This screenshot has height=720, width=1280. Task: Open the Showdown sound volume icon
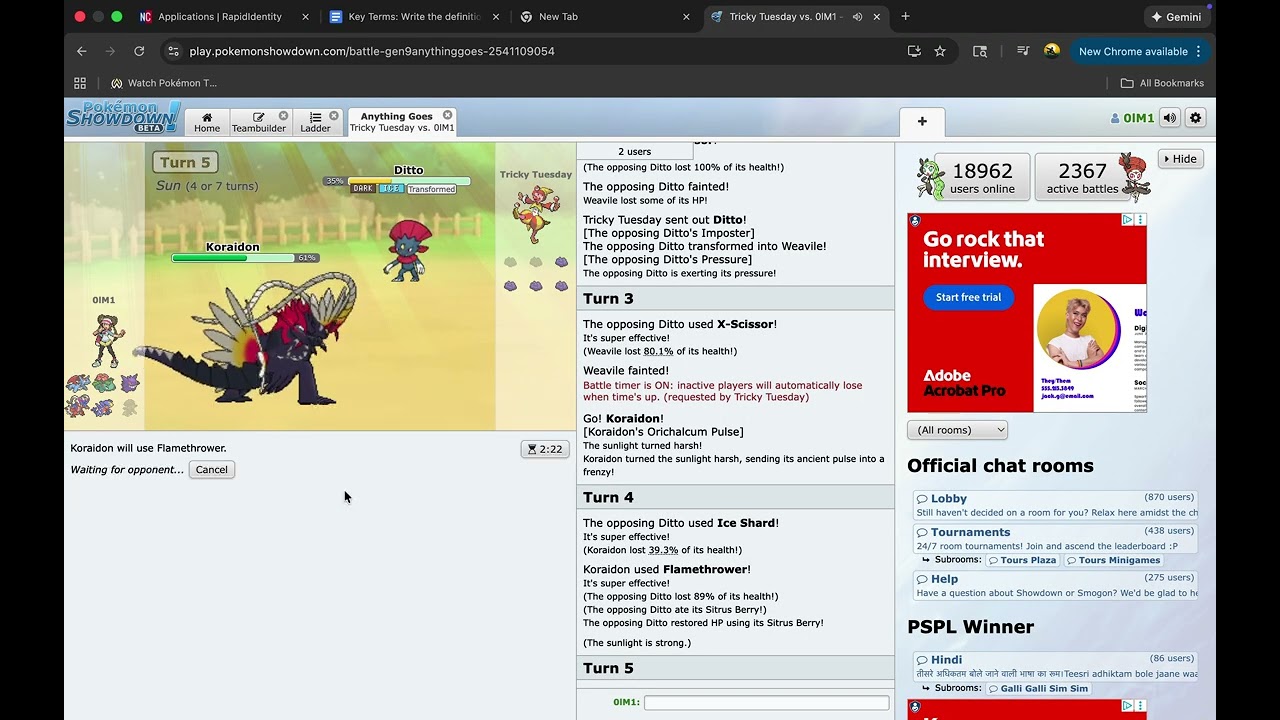pyautogui.click(x=1169, y=118)
